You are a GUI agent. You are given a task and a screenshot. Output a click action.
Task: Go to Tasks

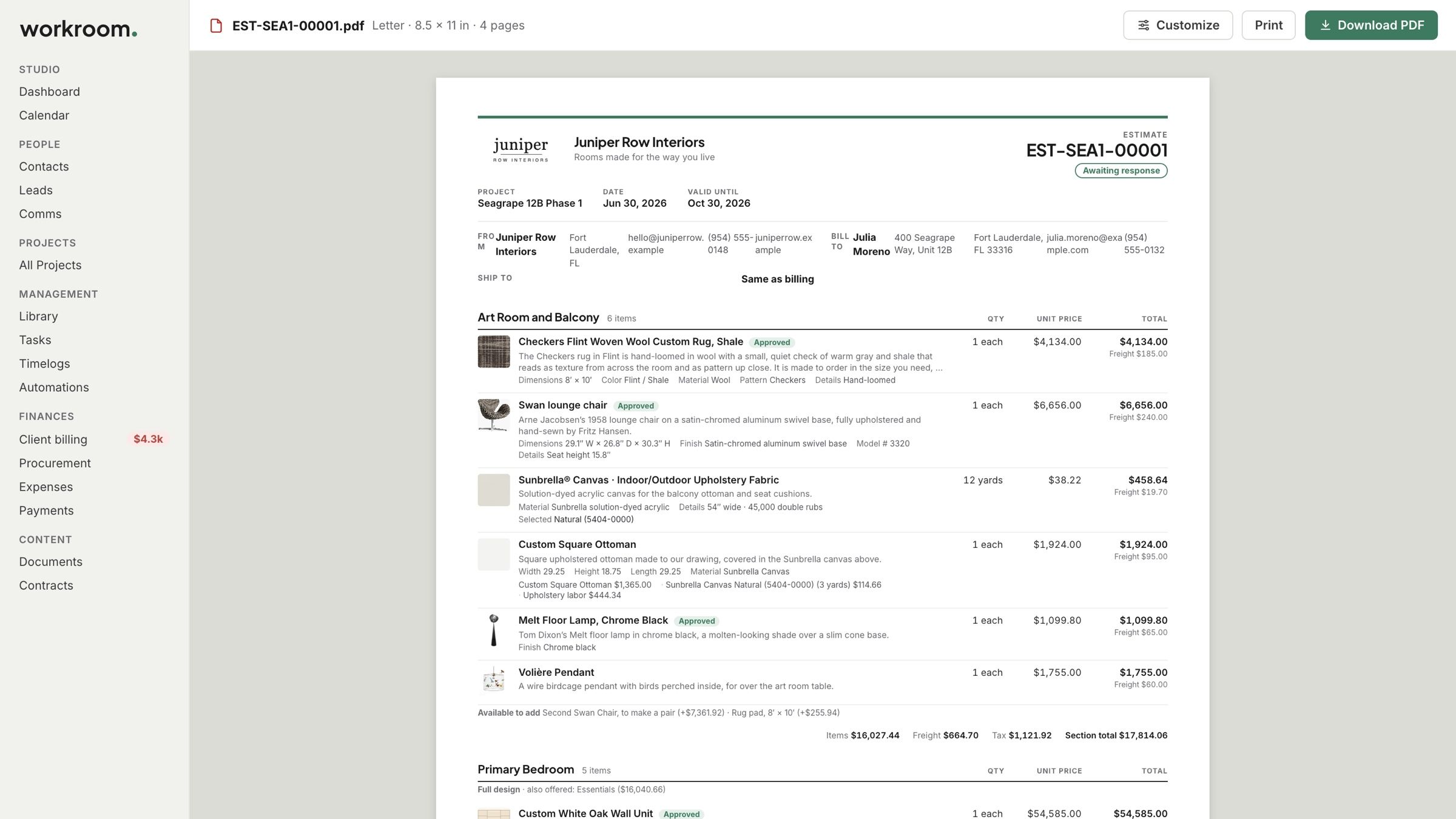pyautogui.click(x=35, y=340)
